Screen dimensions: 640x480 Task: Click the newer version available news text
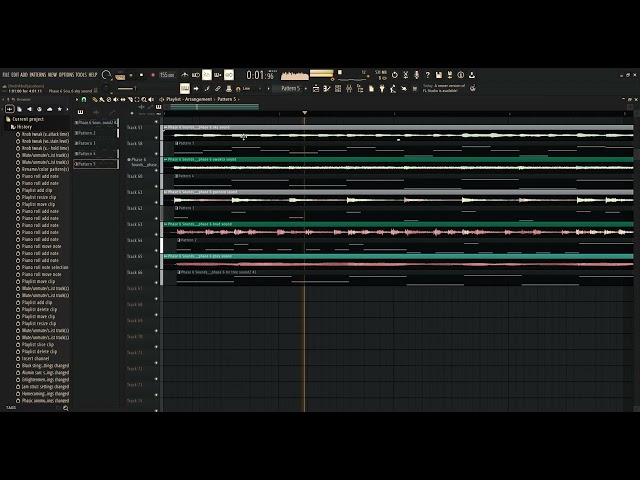point(444,88)
